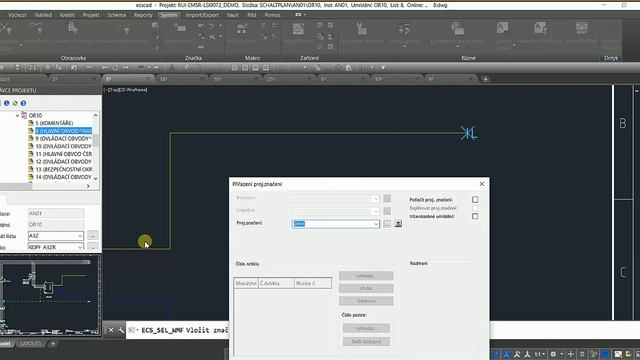The height and width of the screenshot is (360, 640).
Task: Select sheet 8 (HLAVNÍ OBVOD) in tree
Action: [x=63, y=131]
